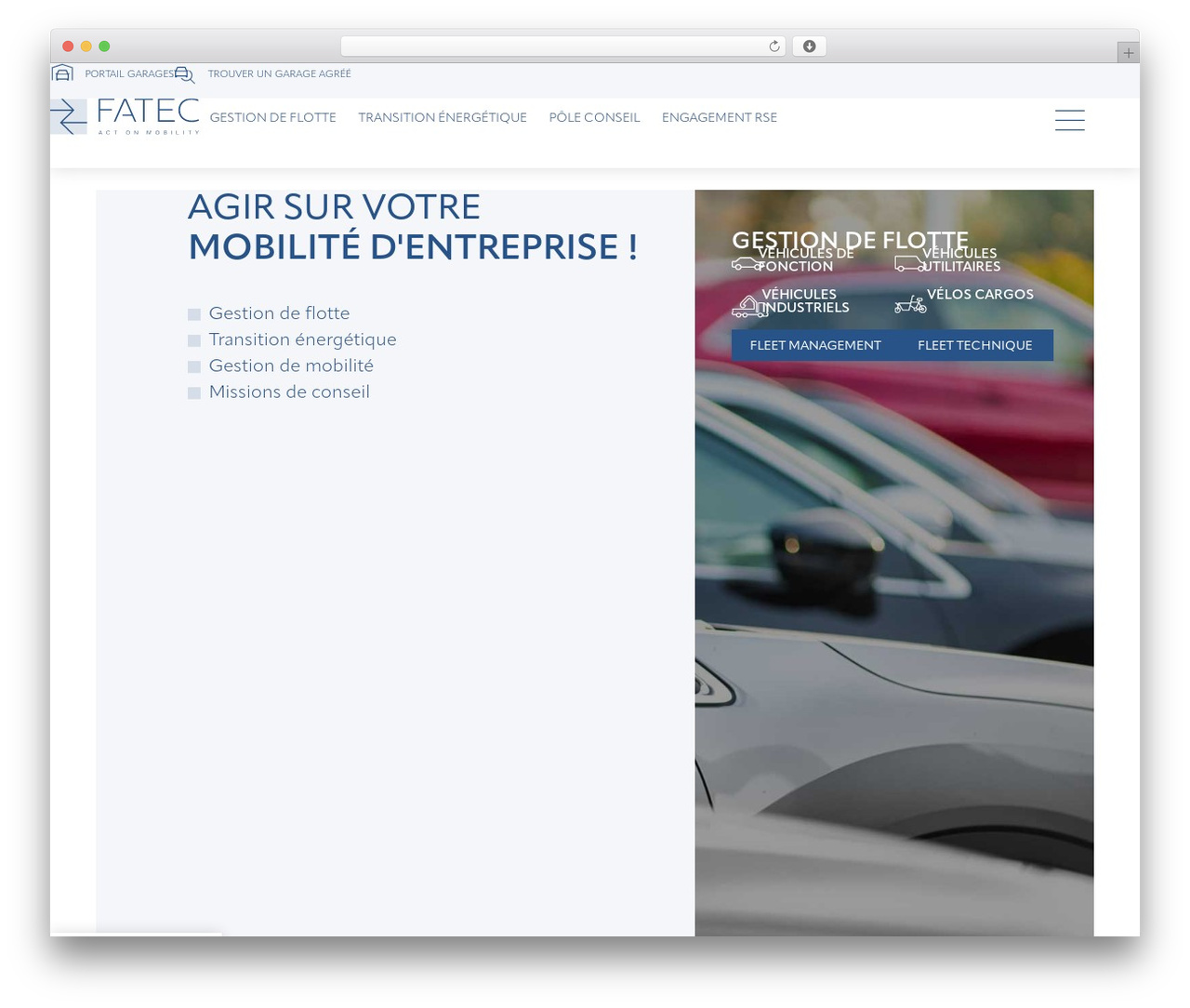The height and width of the screenshot is (1008, 1190).
Task: Click the utility van icon
Action: click(909, 264)
